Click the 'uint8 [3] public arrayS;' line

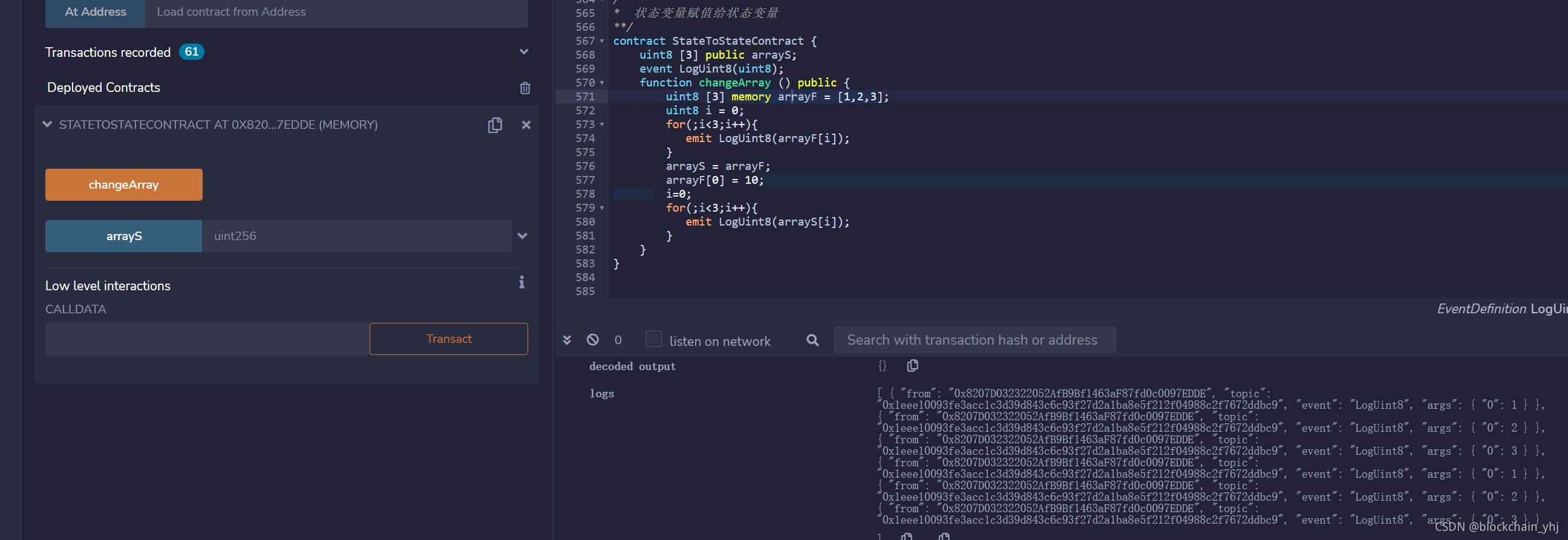[717, 55]
